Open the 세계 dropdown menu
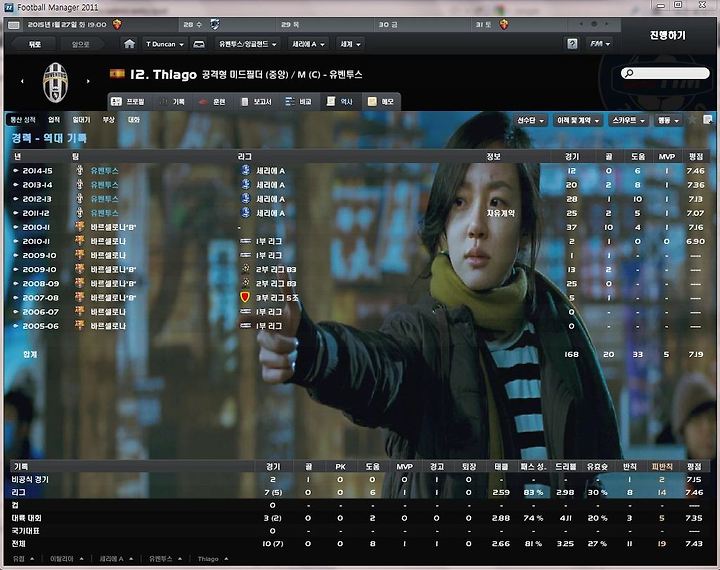 click(350, 44)
